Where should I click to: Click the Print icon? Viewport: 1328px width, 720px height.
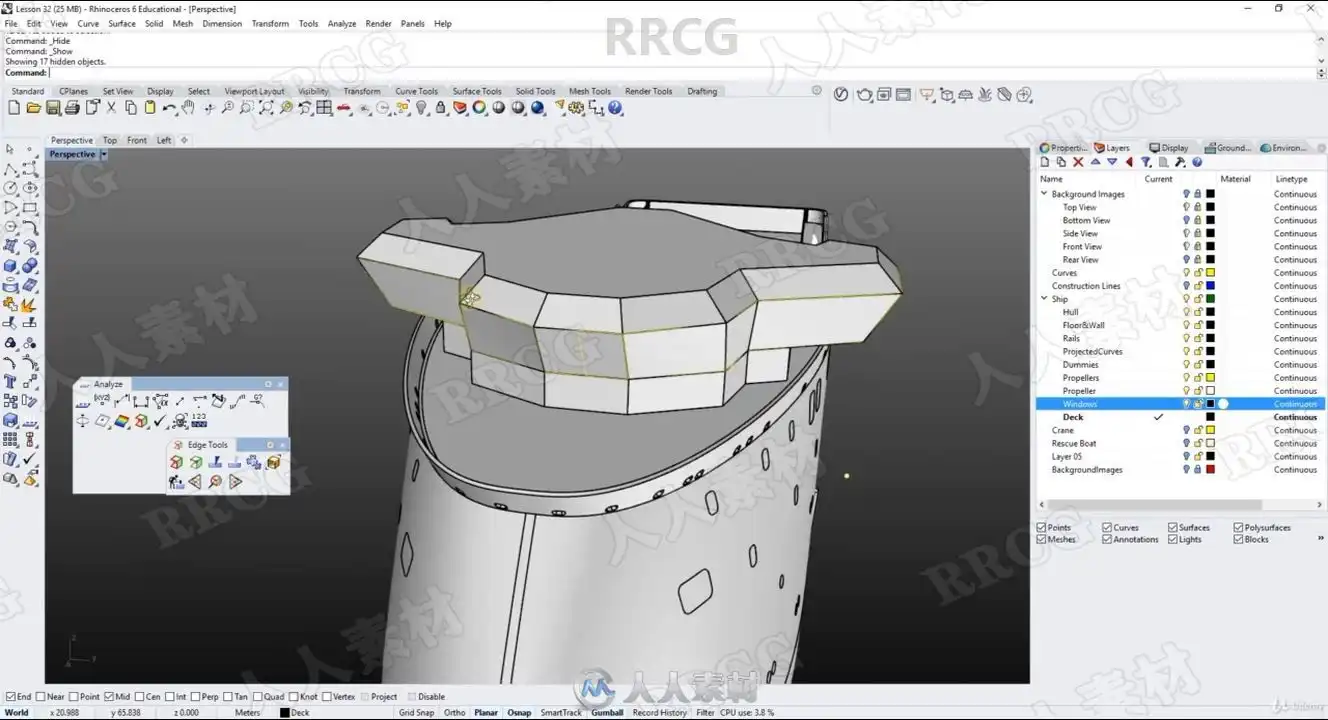pos(72,107)
